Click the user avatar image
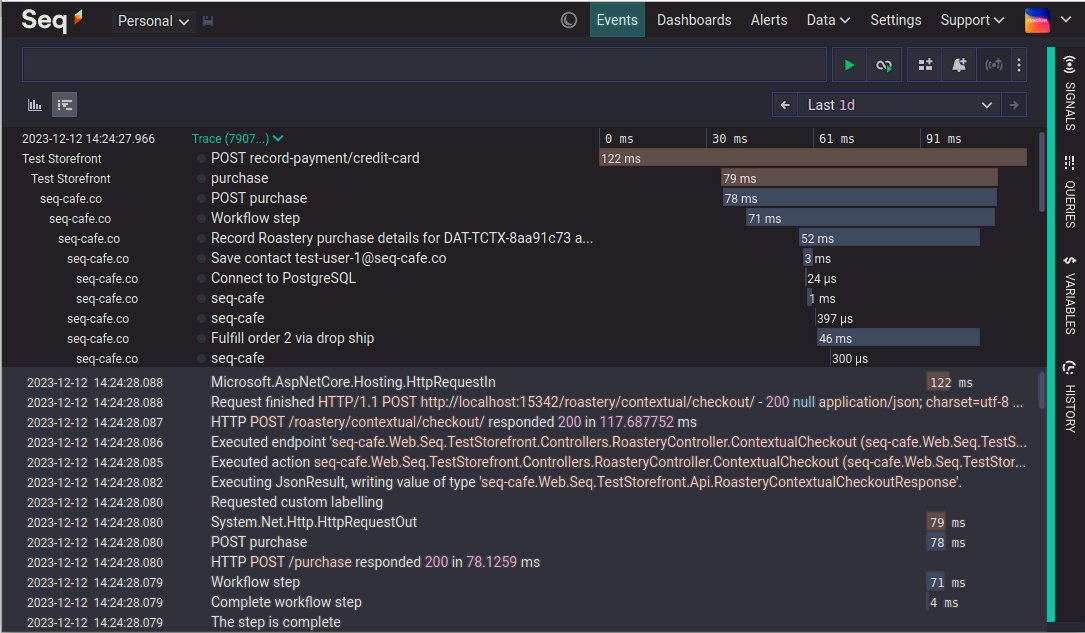Image resolution: width=1085 pixels, height=633 pixels. pos(1037,20)
